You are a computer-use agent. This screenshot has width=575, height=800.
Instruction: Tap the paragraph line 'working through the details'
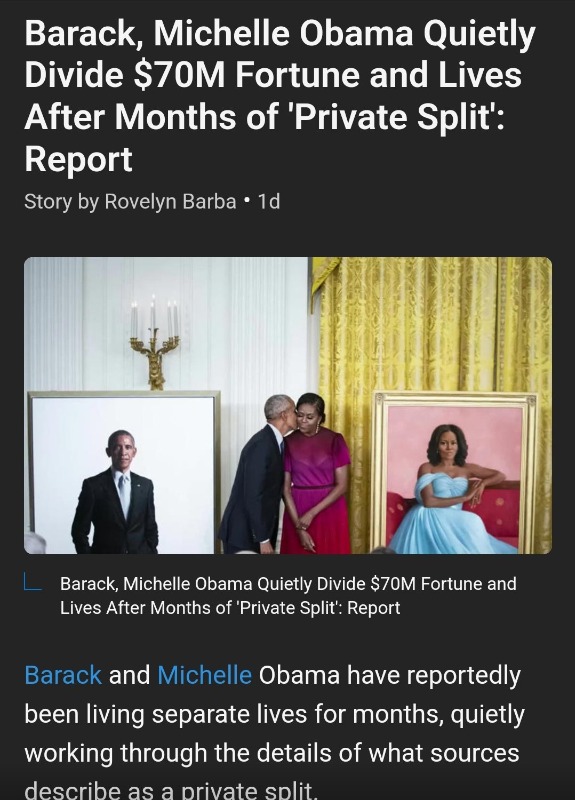(x=272, y=753)
